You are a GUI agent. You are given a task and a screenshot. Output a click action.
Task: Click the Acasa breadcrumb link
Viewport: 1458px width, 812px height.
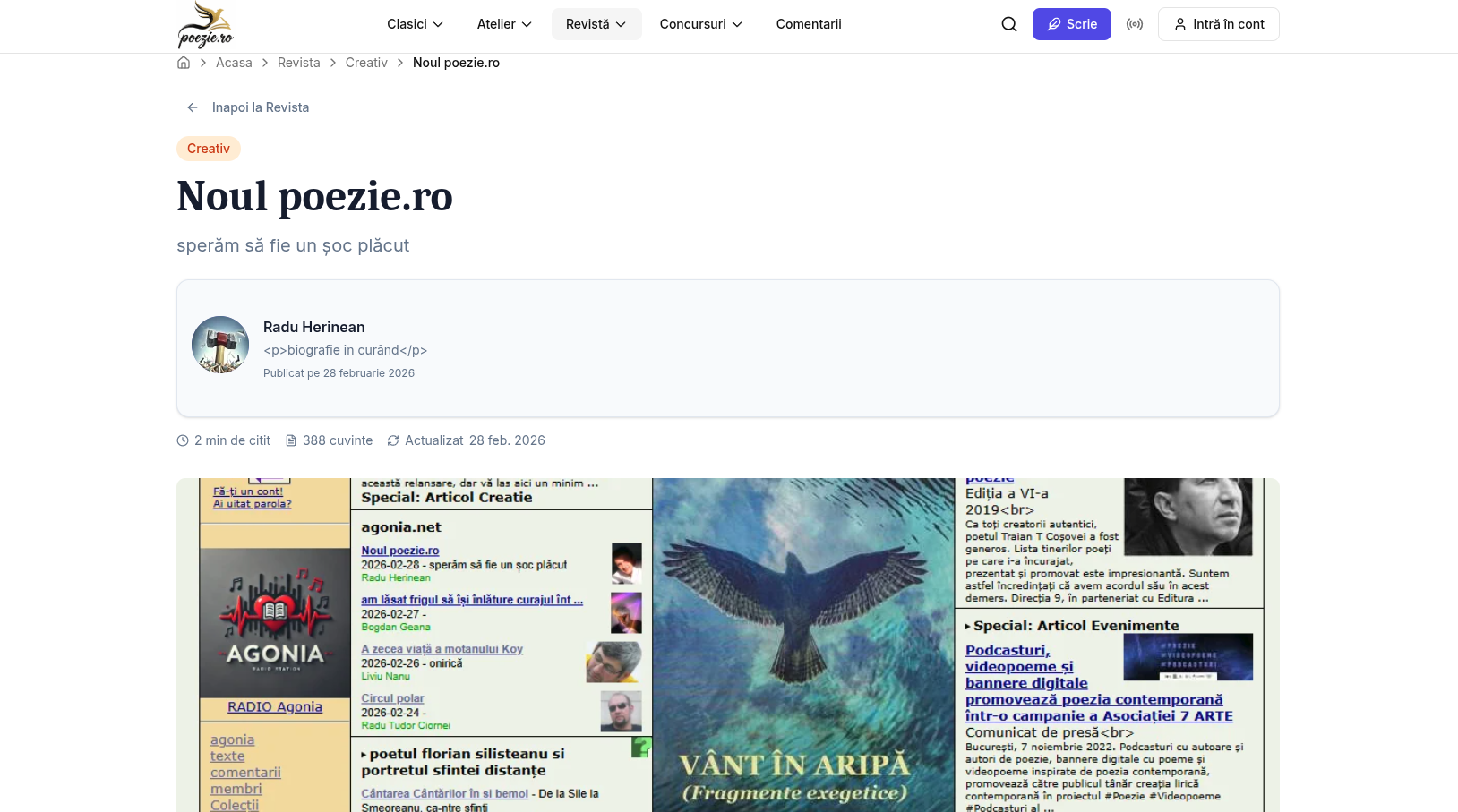point(234,63)
